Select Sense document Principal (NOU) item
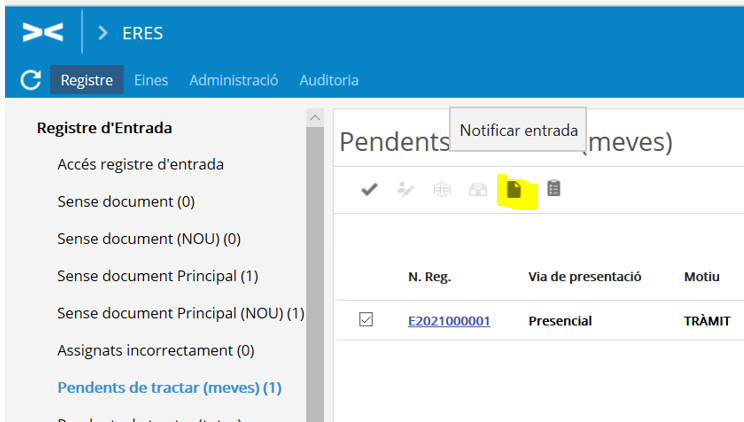The height and width of the screenshot is (422, 744). (180, 313)
